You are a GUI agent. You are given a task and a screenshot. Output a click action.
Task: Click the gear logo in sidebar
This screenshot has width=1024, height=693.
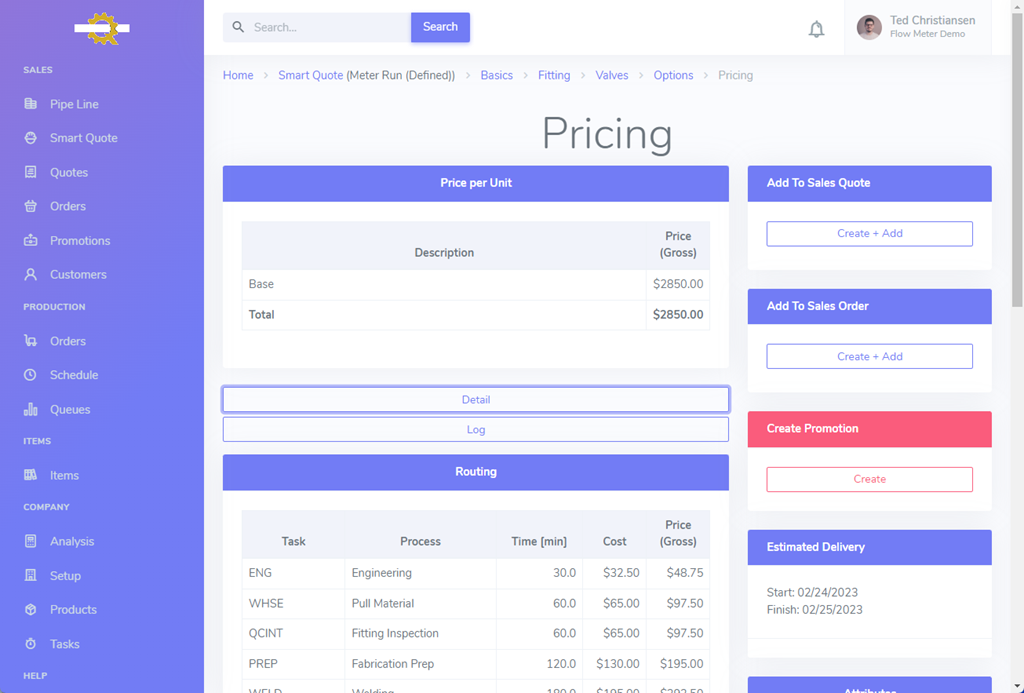click(x=102, y=28)
